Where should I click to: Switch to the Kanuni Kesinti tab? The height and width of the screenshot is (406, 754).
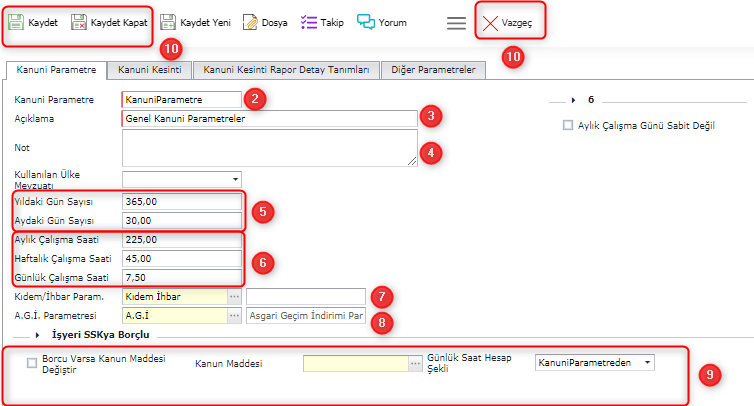[x=148, y=70]
